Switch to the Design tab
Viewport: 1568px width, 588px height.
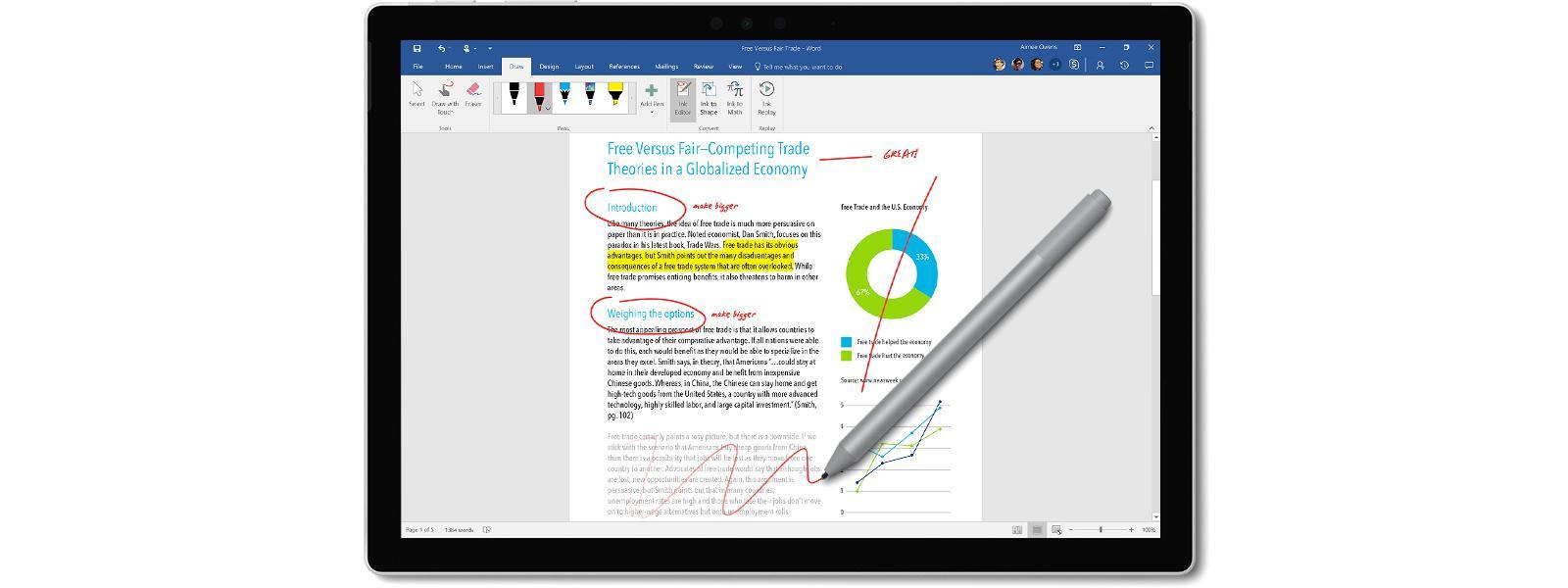tap(549, 67)
